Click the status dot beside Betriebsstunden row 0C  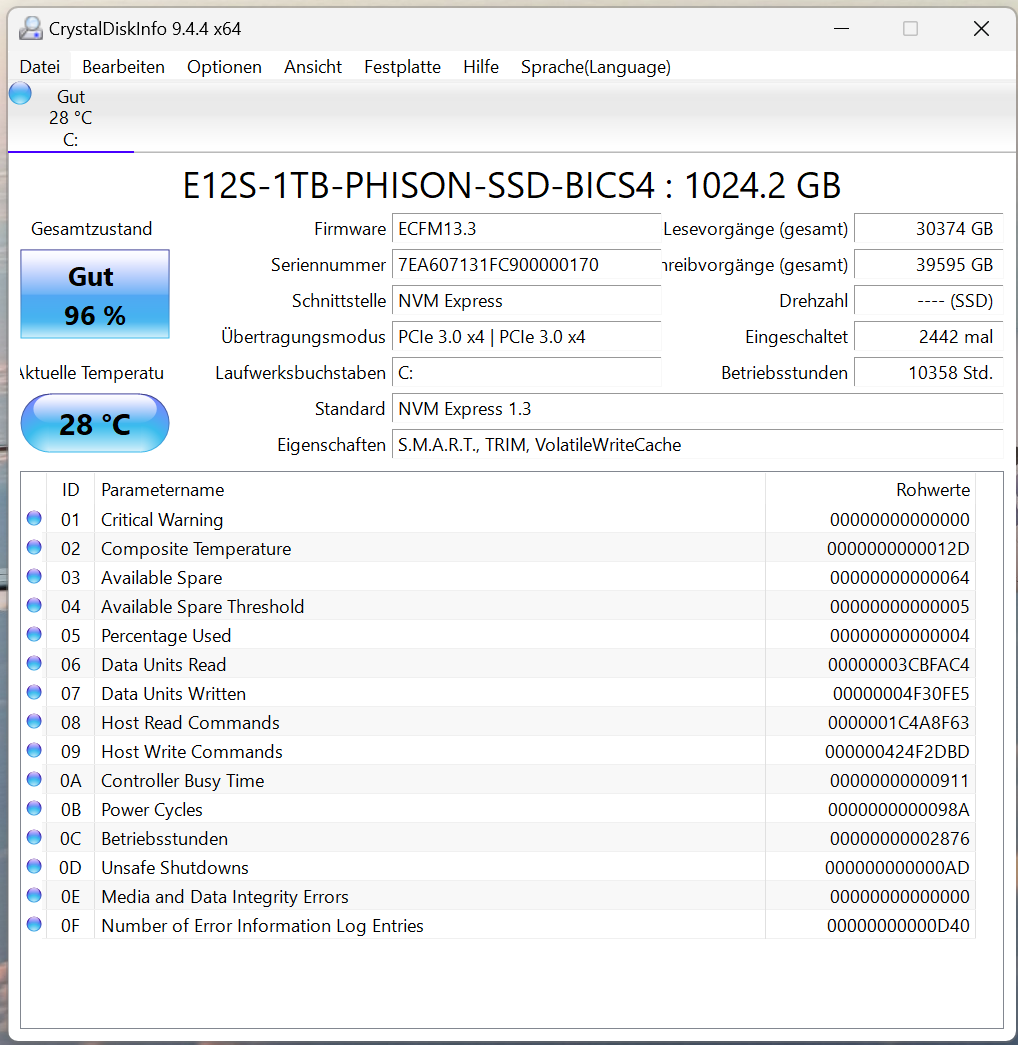point(34,838)
